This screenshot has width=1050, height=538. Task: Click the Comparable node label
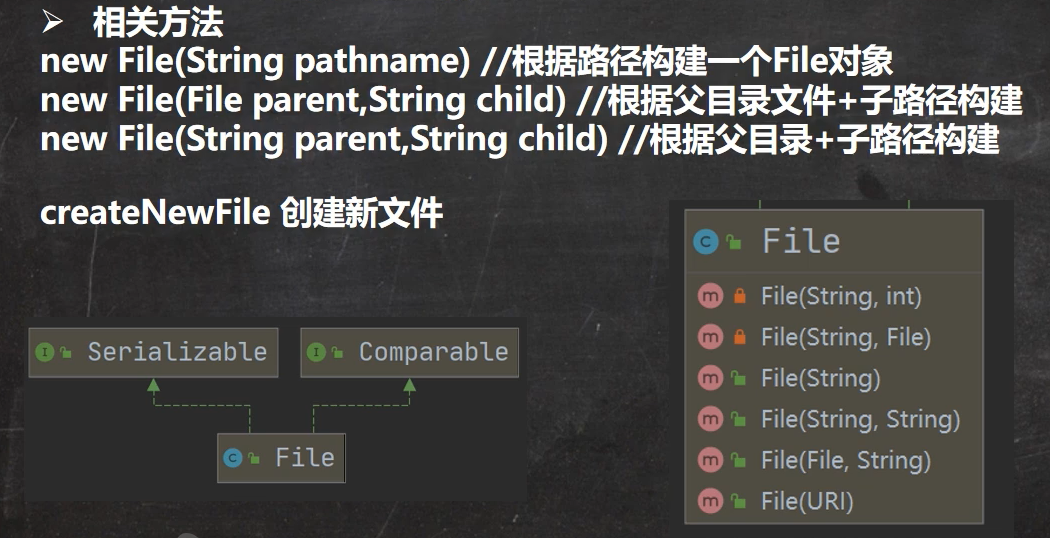point(433,352)
